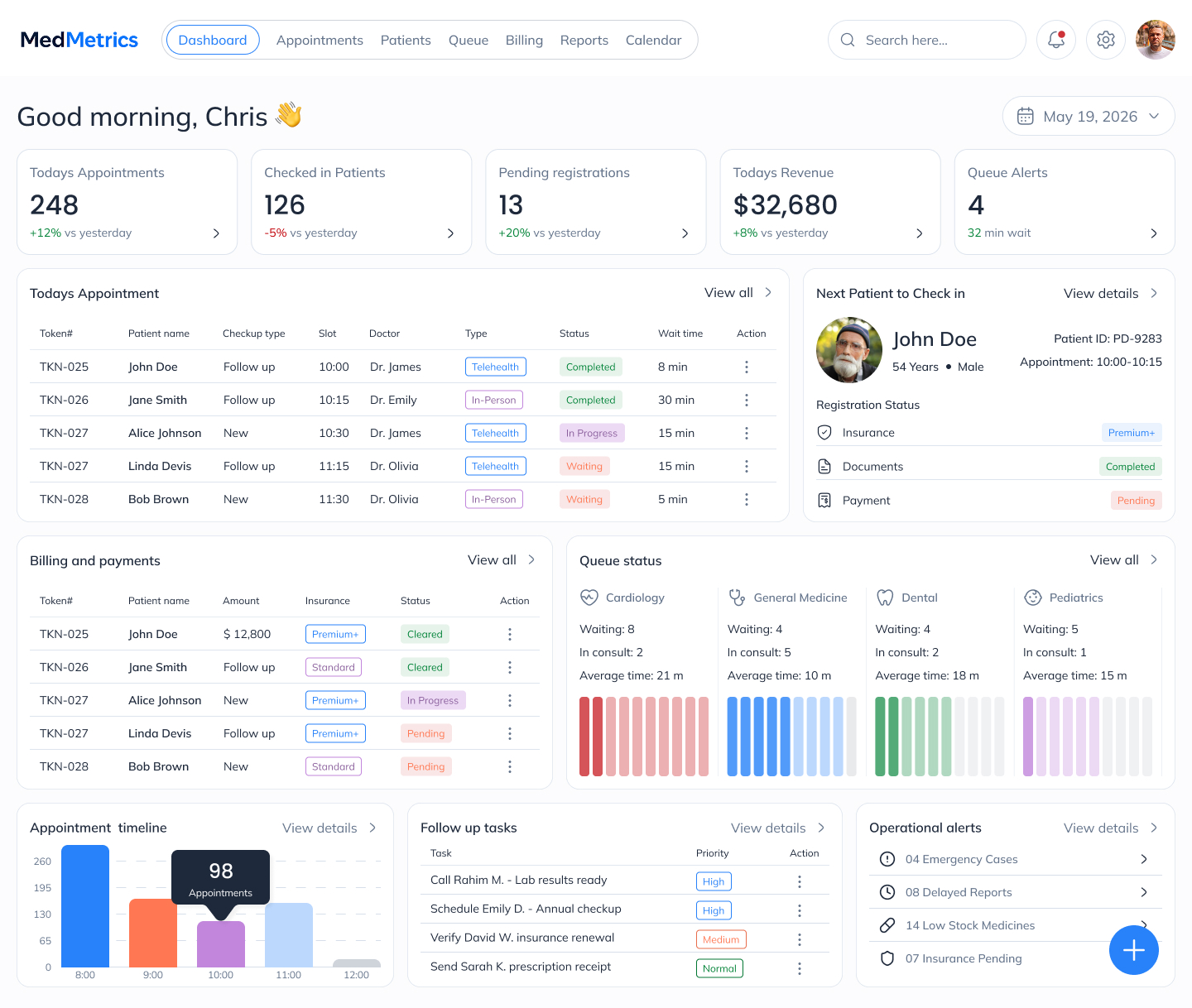Click the light blue 11:00 timeline bar
The width and height of the screenshot is (1192, 1008).
[289, 935]
